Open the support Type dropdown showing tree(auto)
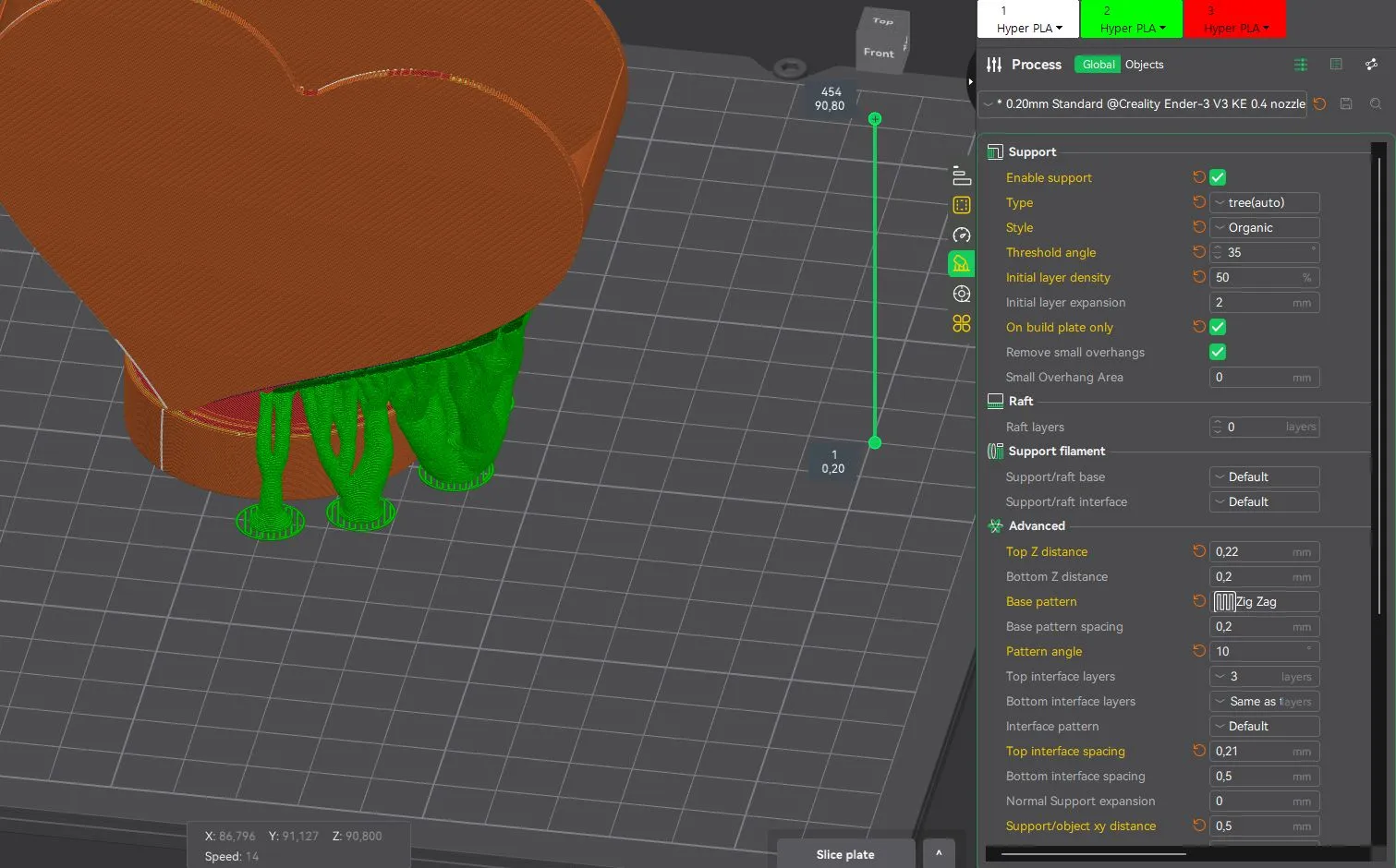1396x868 pixels. 1264,202
